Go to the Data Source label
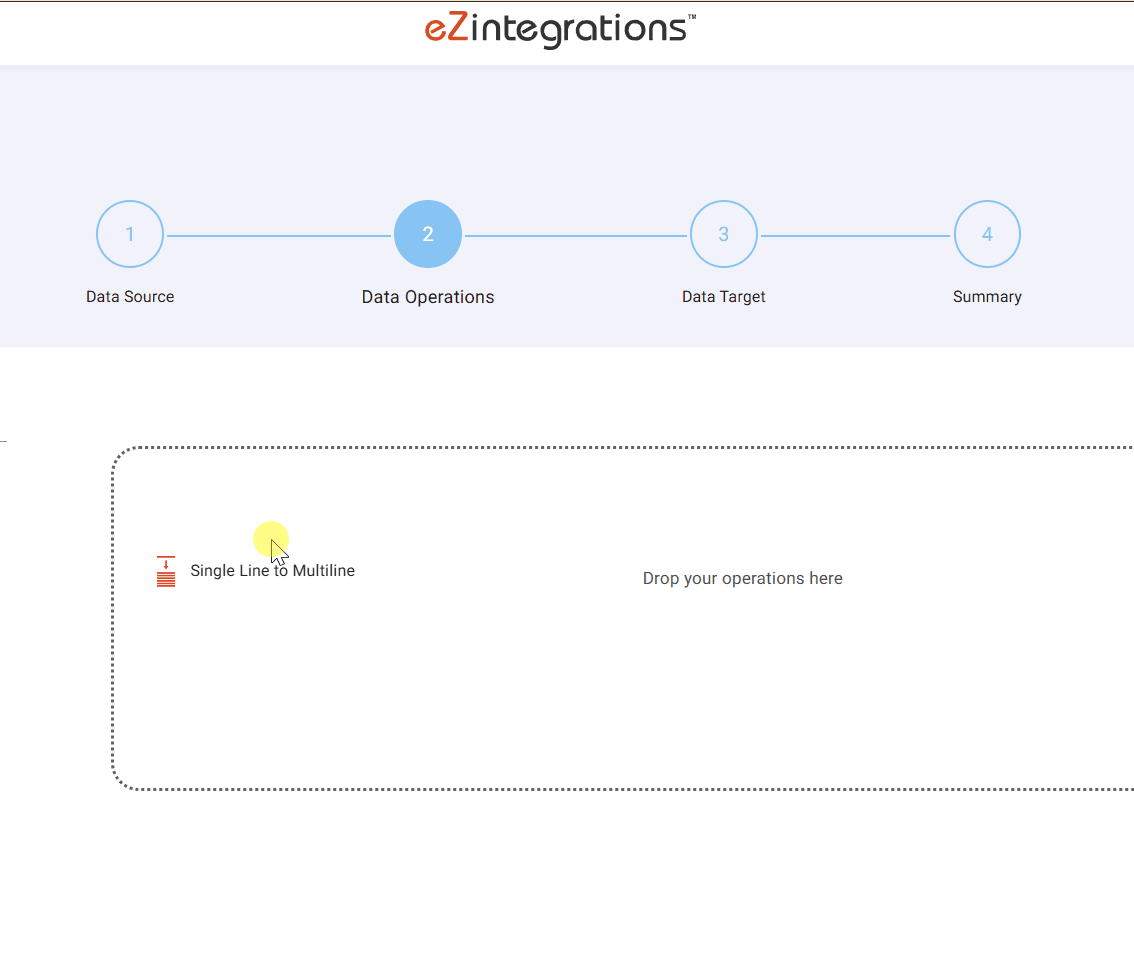This screenshot has width=1134, height=966. pos(130,297)
